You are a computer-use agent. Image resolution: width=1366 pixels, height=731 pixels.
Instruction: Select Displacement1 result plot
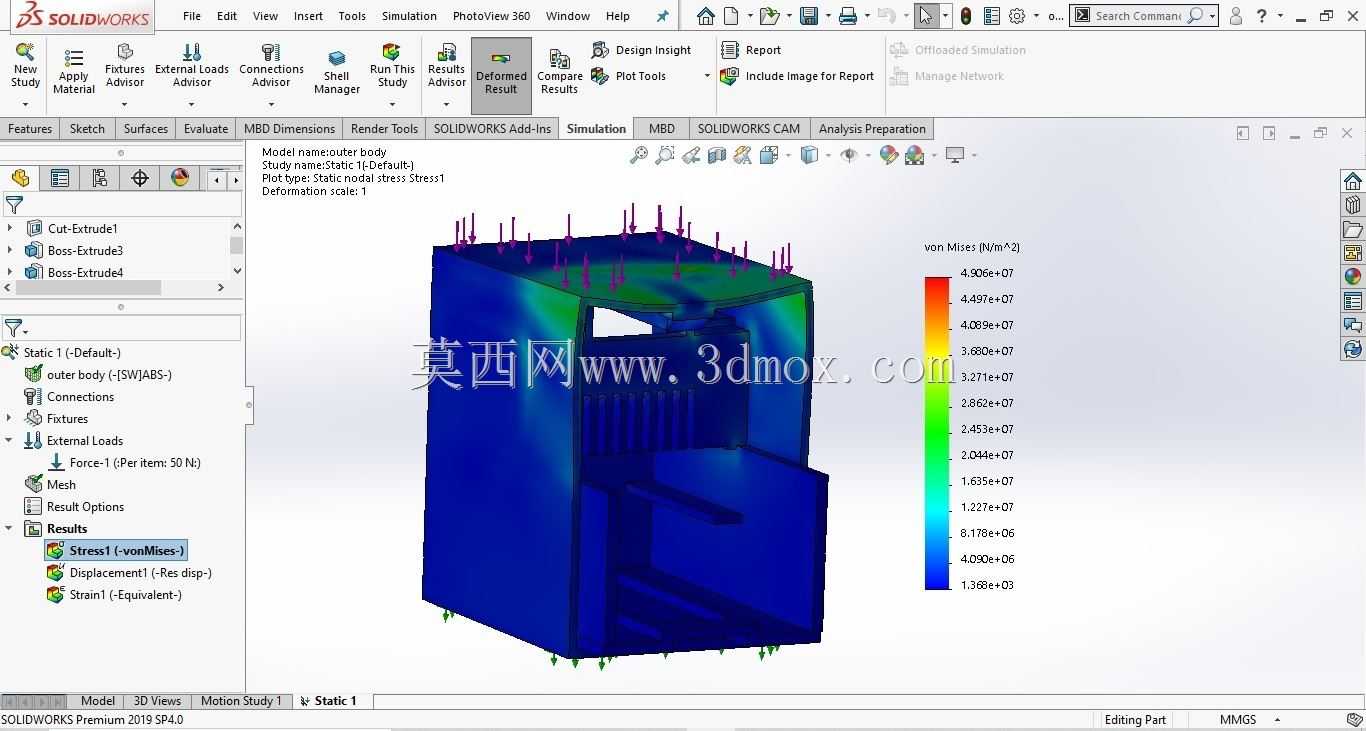tap(129, 572)
